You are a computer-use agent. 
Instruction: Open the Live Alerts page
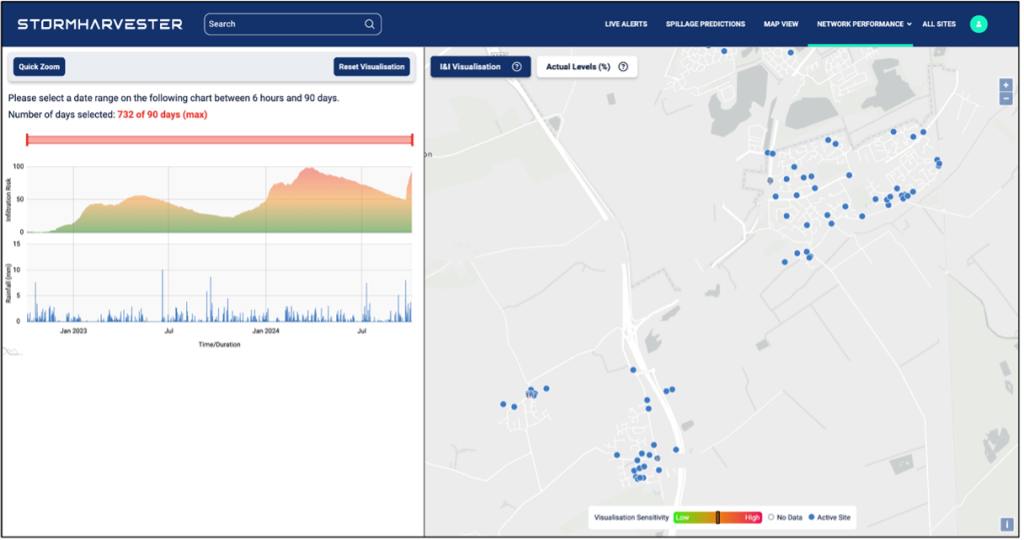tap(626, 24)
